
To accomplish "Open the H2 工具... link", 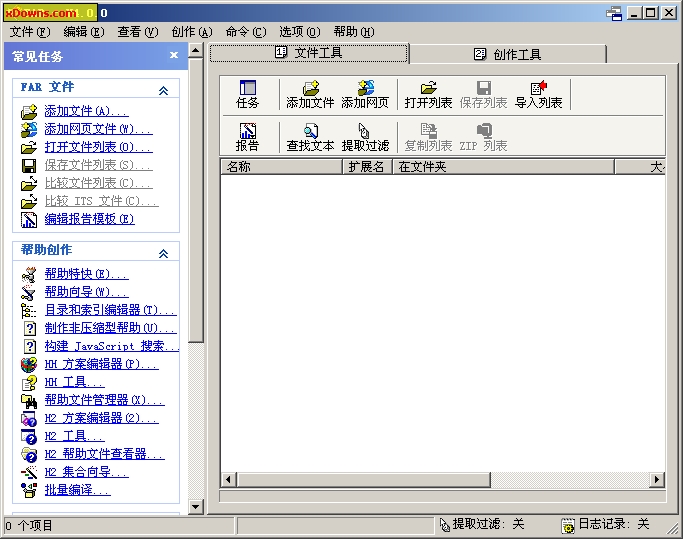I will (74, 437).
